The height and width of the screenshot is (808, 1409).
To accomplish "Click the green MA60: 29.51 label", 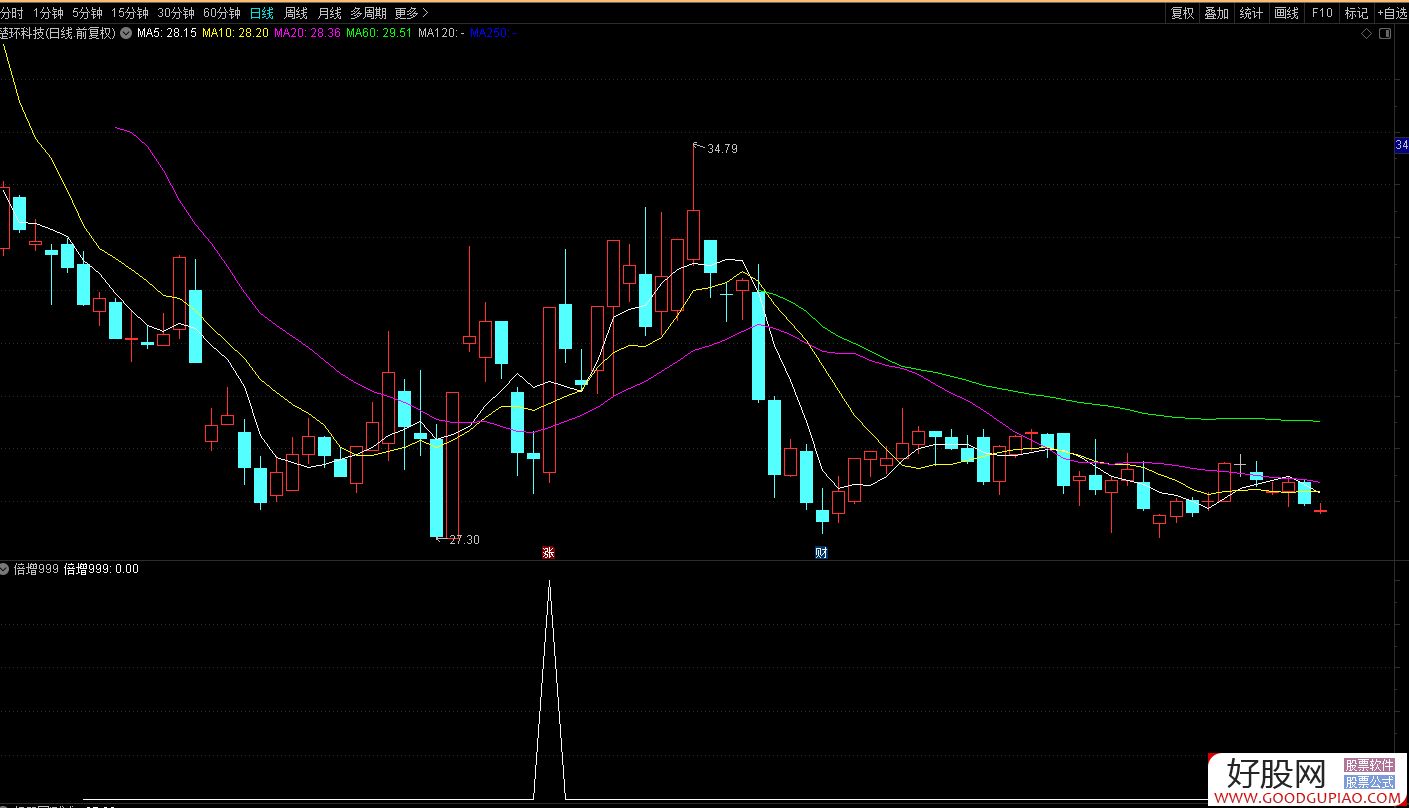I will tap(379, 33).
